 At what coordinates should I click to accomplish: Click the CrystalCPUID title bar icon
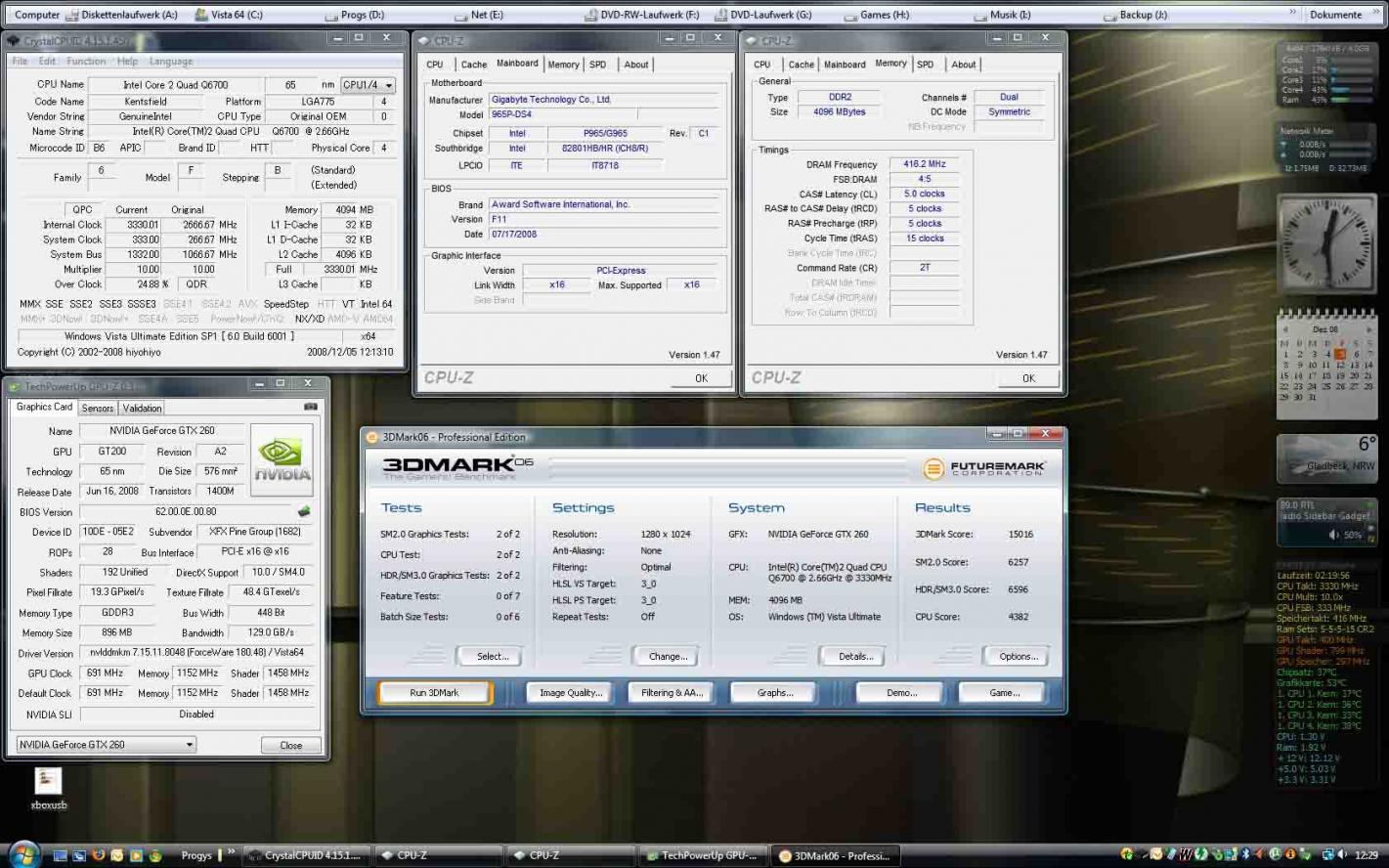(x=13, y=40)
